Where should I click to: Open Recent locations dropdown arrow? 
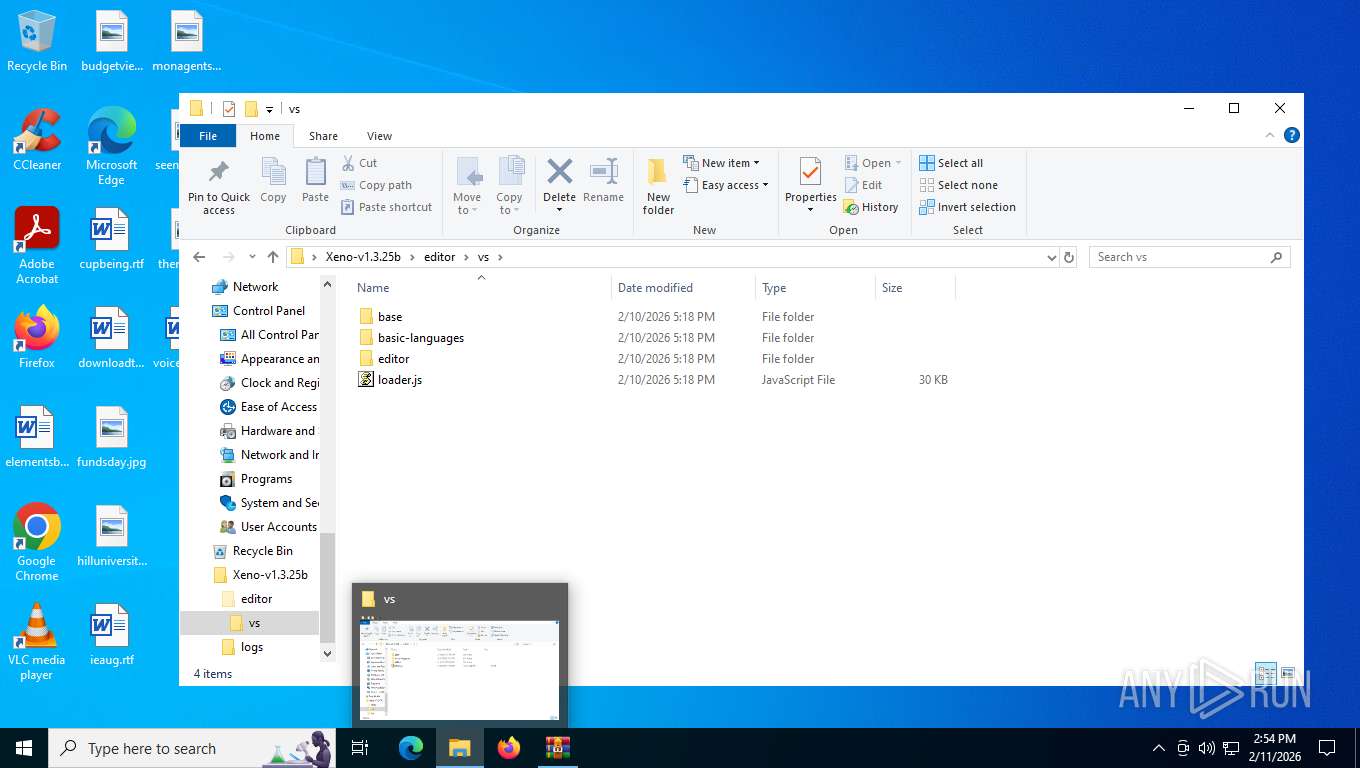pyautogui.click(x=252, y=257)
